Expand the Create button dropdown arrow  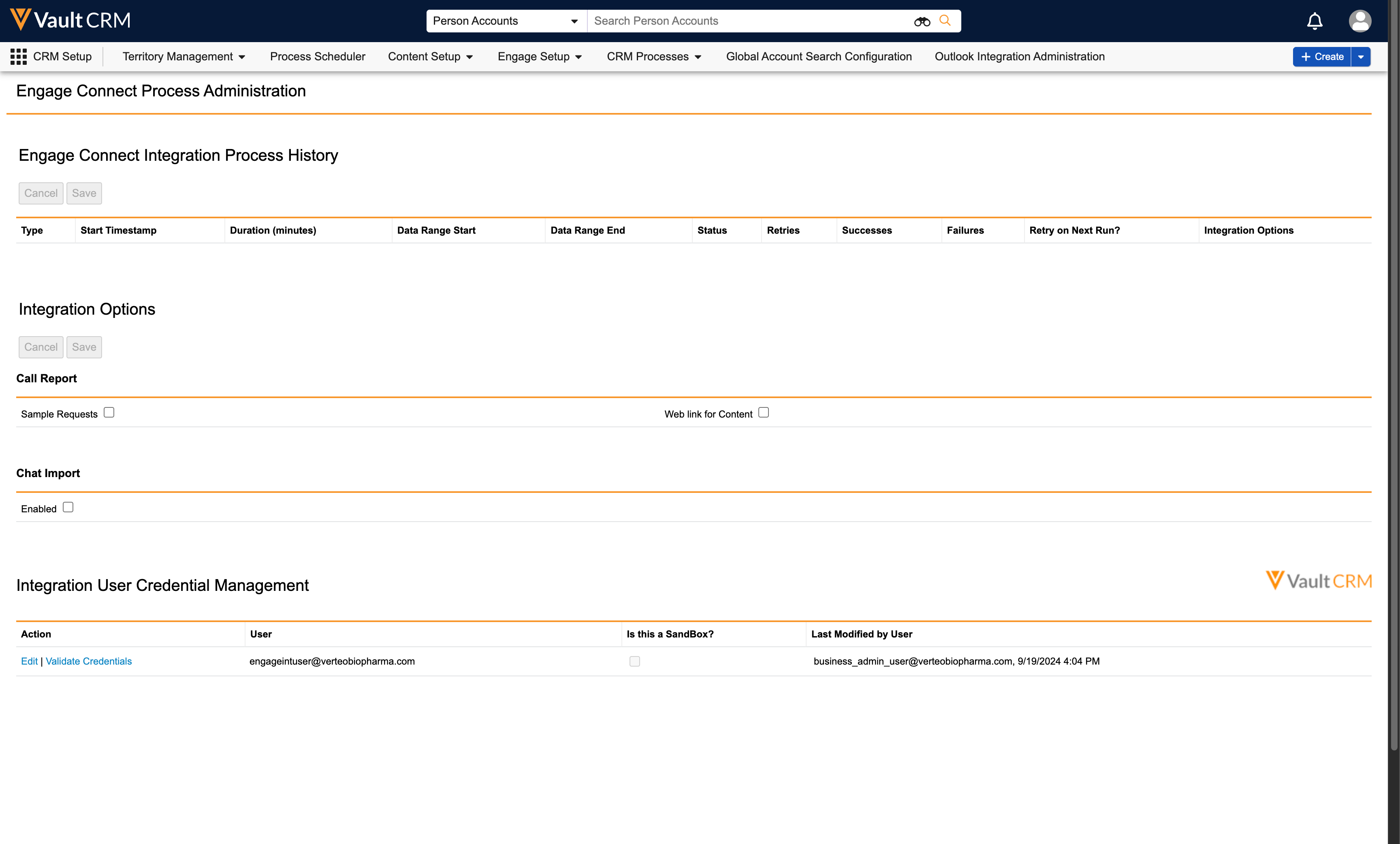coord(1361,57)
